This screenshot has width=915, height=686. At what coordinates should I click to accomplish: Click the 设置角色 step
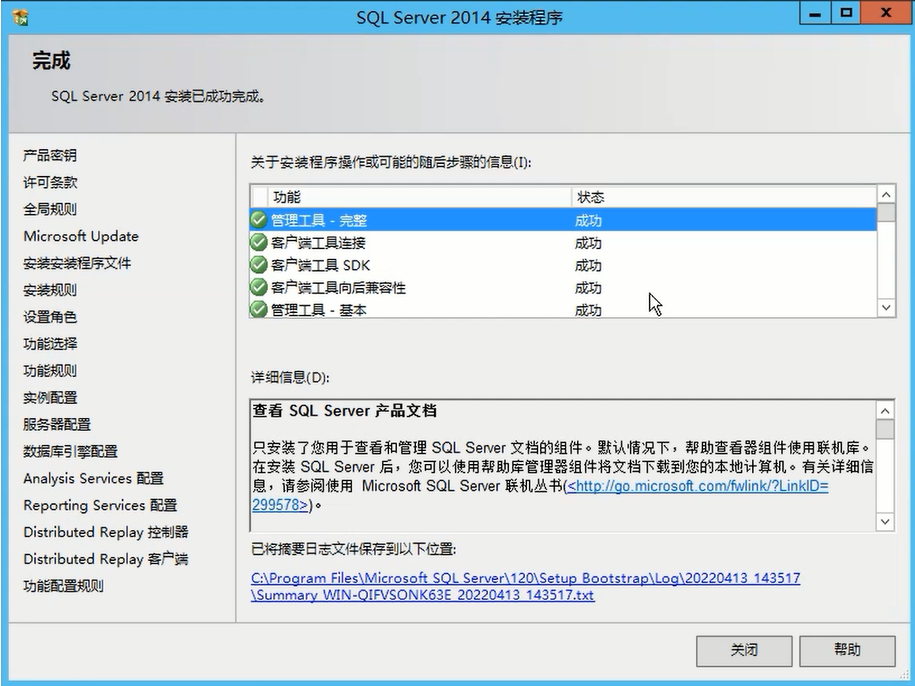pyautogui.click(x=50, y=317)
